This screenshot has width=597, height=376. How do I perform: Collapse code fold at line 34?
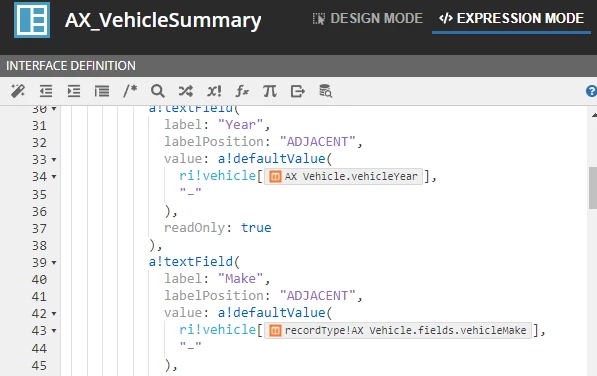pyautogui.click(x=54, y=177)
